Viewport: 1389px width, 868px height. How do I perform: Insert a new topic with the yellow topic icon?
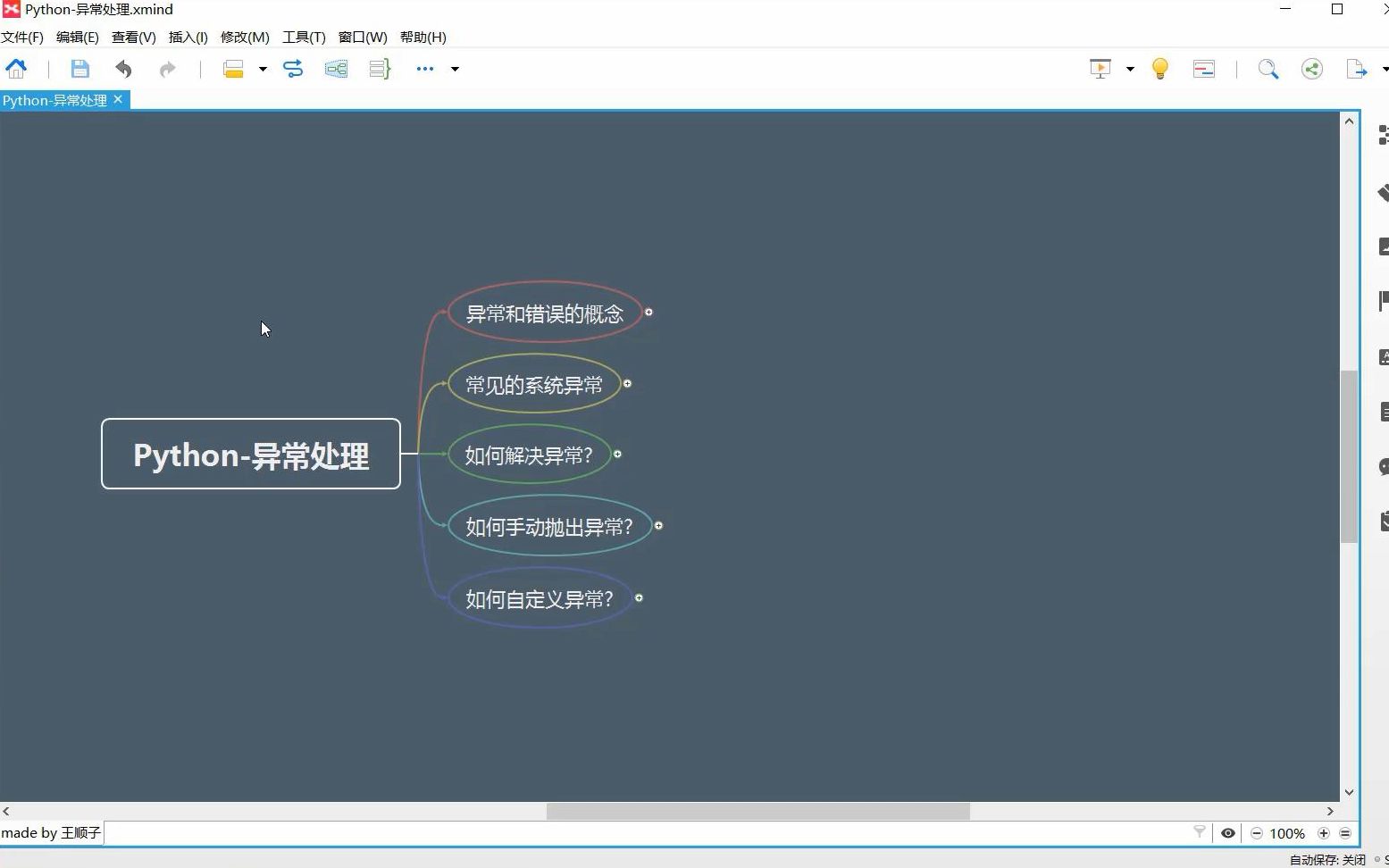tap(233, 69)
